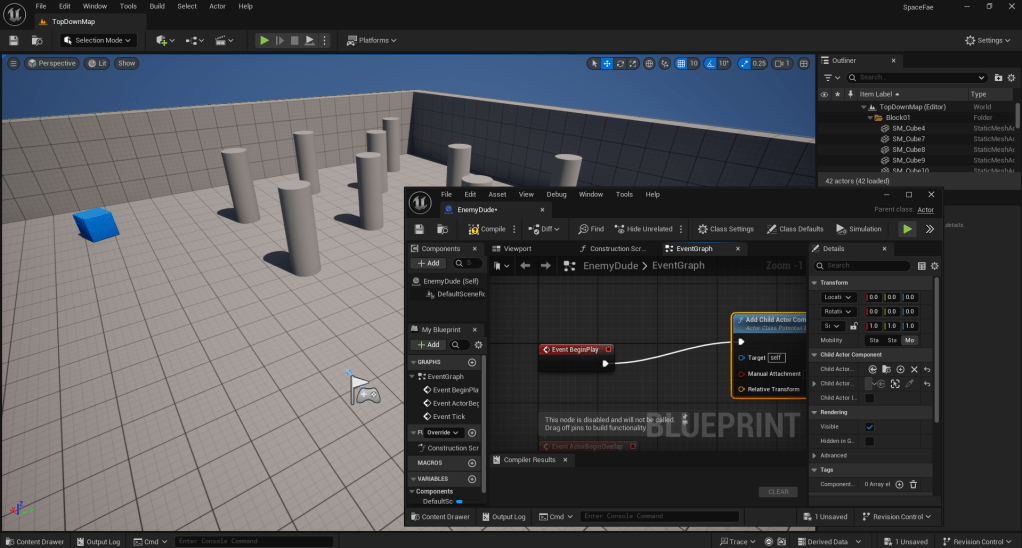Switch to the Viewport tab
Screen dimensions: 1022x548
click(517, 249)
